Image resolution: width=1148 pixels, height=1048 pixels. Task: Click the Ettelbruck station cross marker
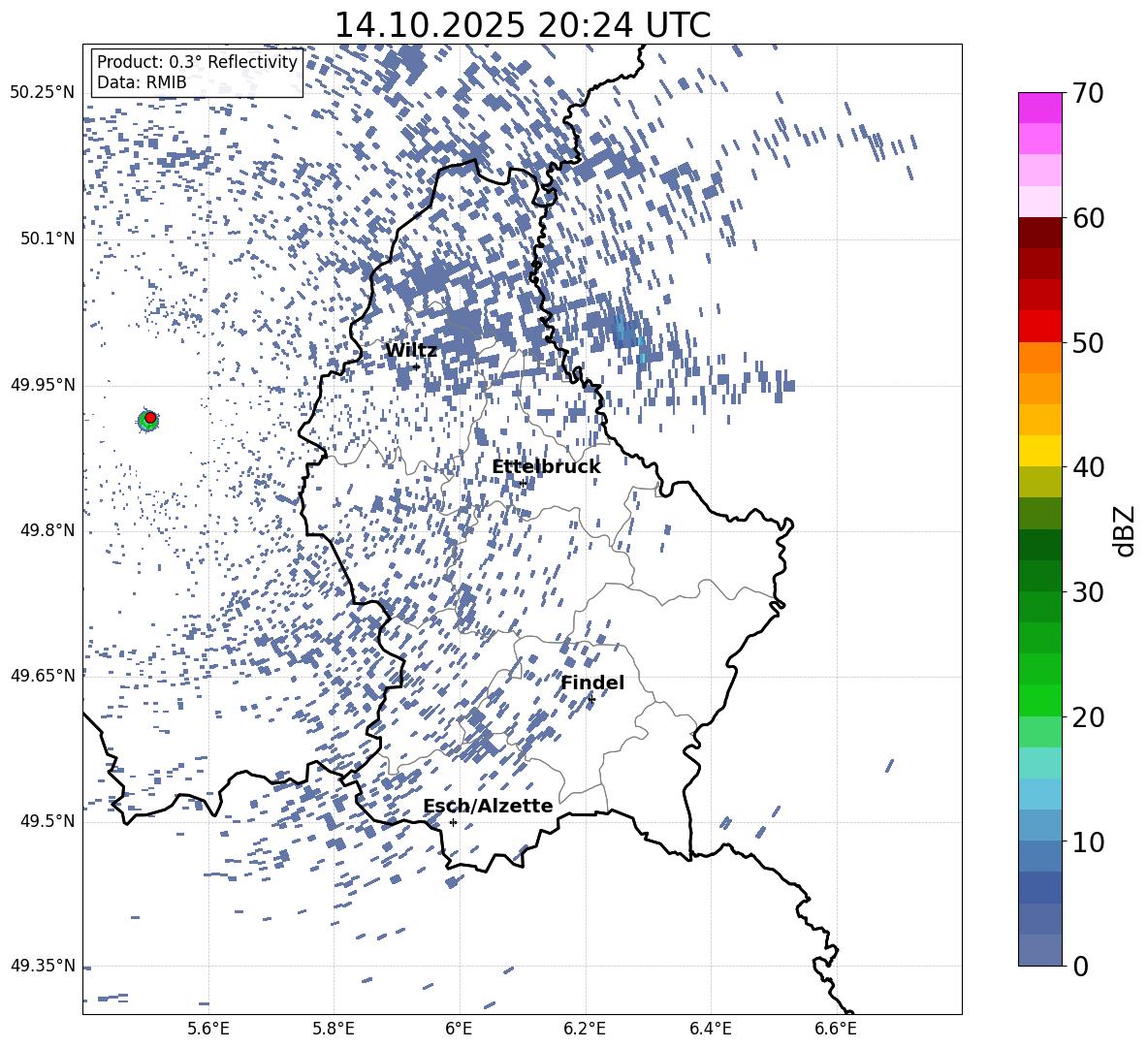[x=523, y=484]
